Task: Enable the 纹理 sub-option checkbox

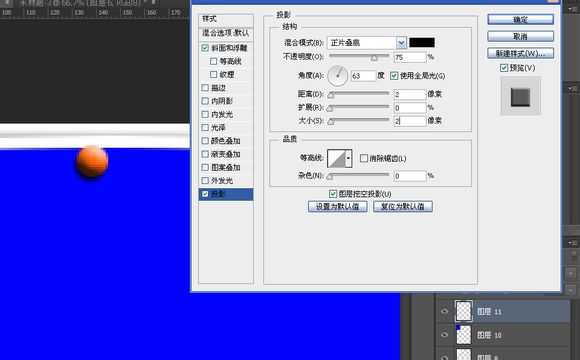Action: coord(213,74)
